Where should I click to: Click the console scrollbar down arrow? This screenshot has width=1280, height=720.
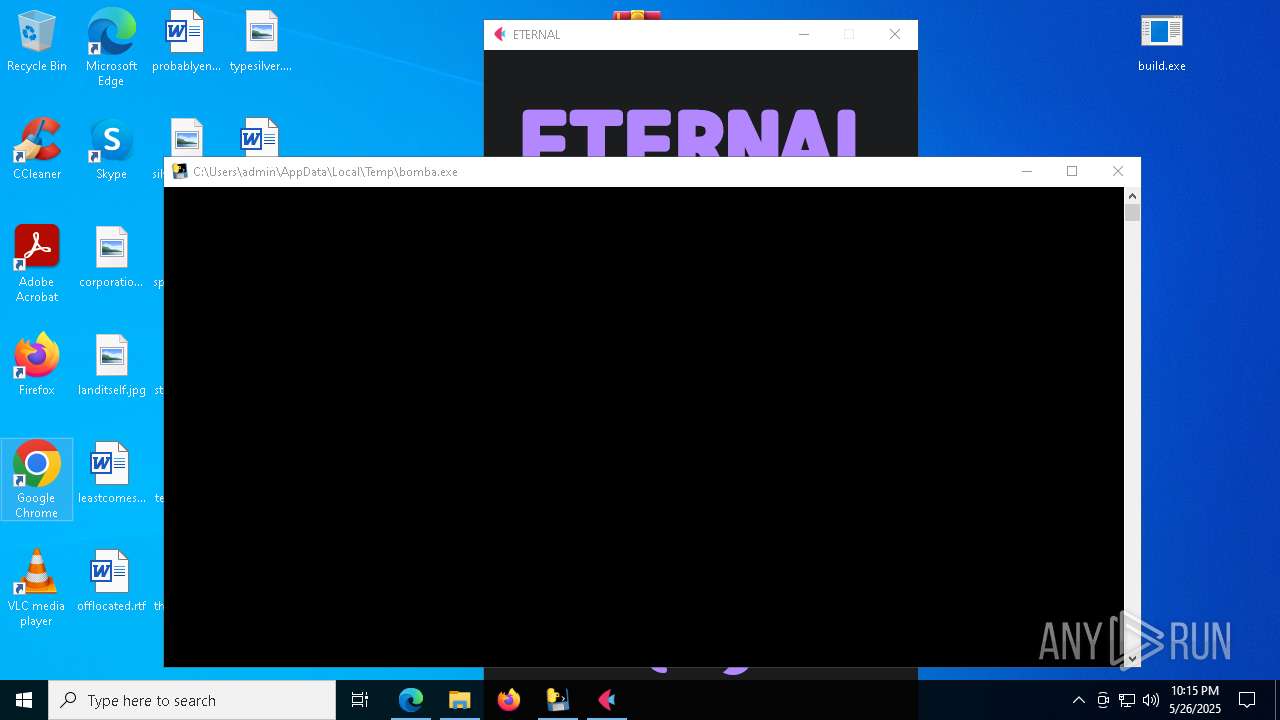[1132, 658]
